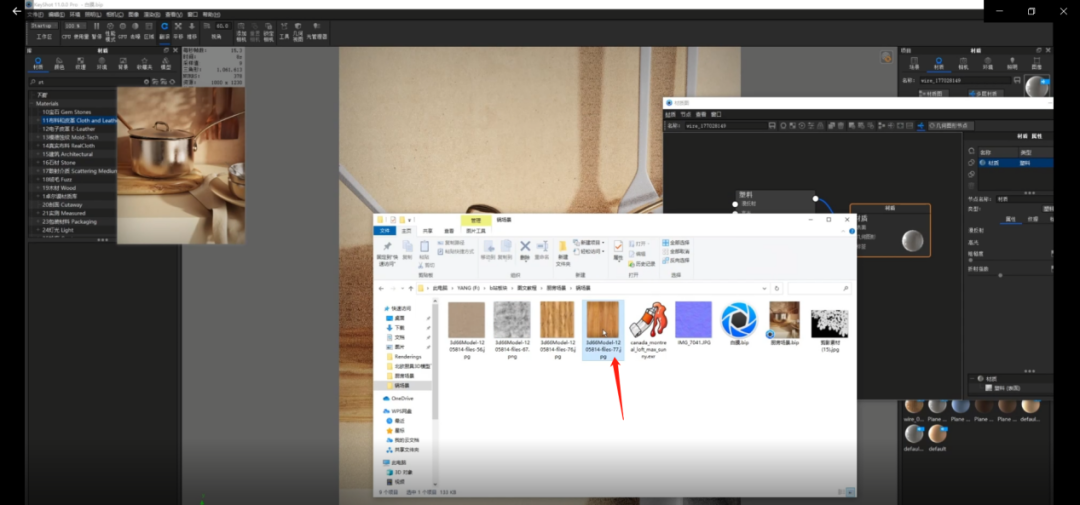Image resolution: width=1080 pixels, height=505 pixels.
Task: Open the 100% CPU usage dropdown
Action: coord(76,25)
